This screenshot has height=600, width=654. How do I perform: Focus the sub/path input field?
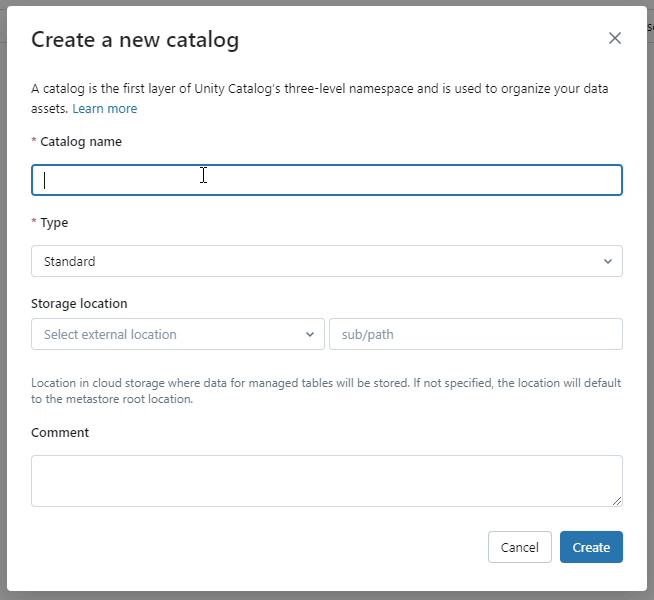[x=475, y=334]
